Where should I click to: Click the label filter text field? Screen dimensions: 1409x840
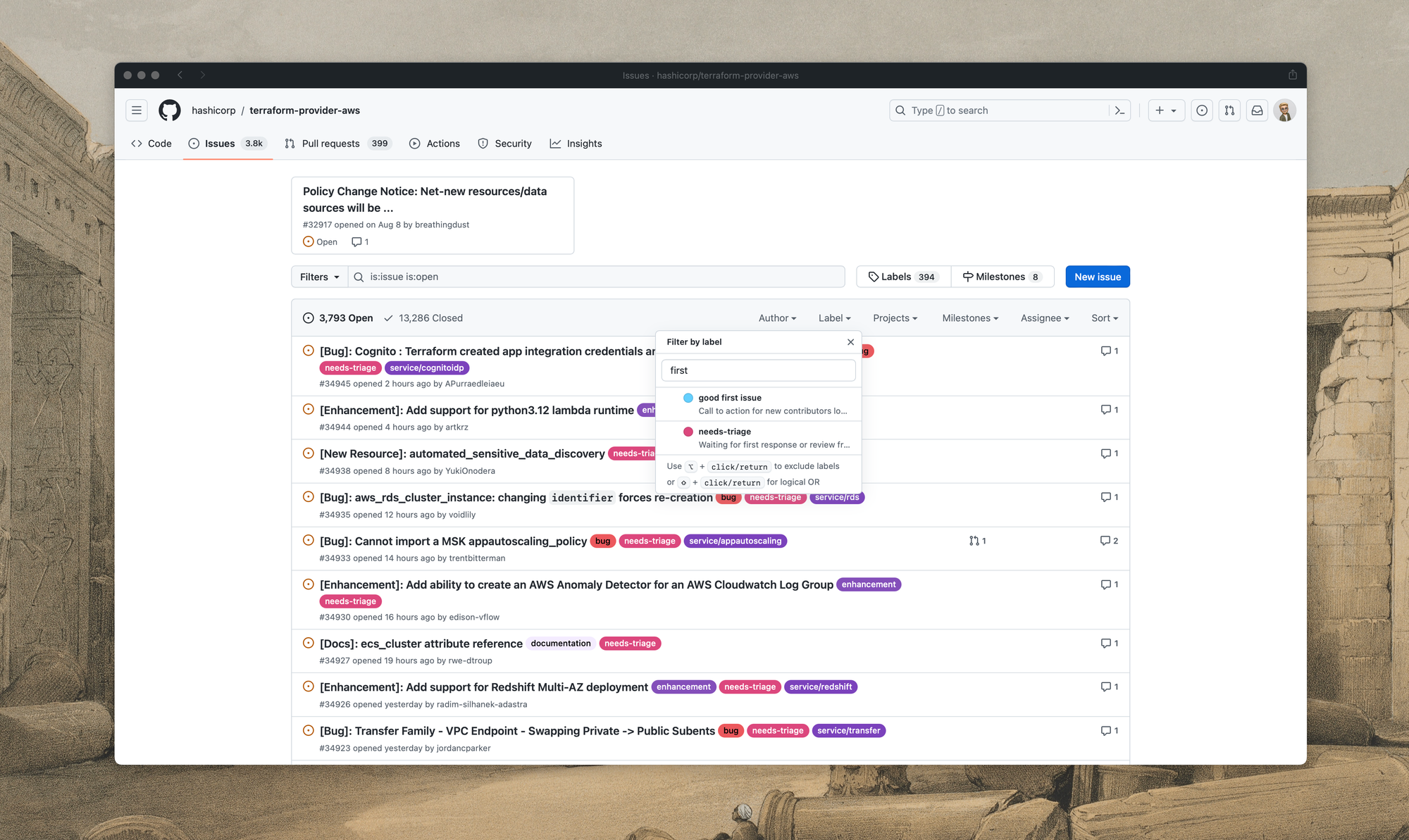[758, 370]
